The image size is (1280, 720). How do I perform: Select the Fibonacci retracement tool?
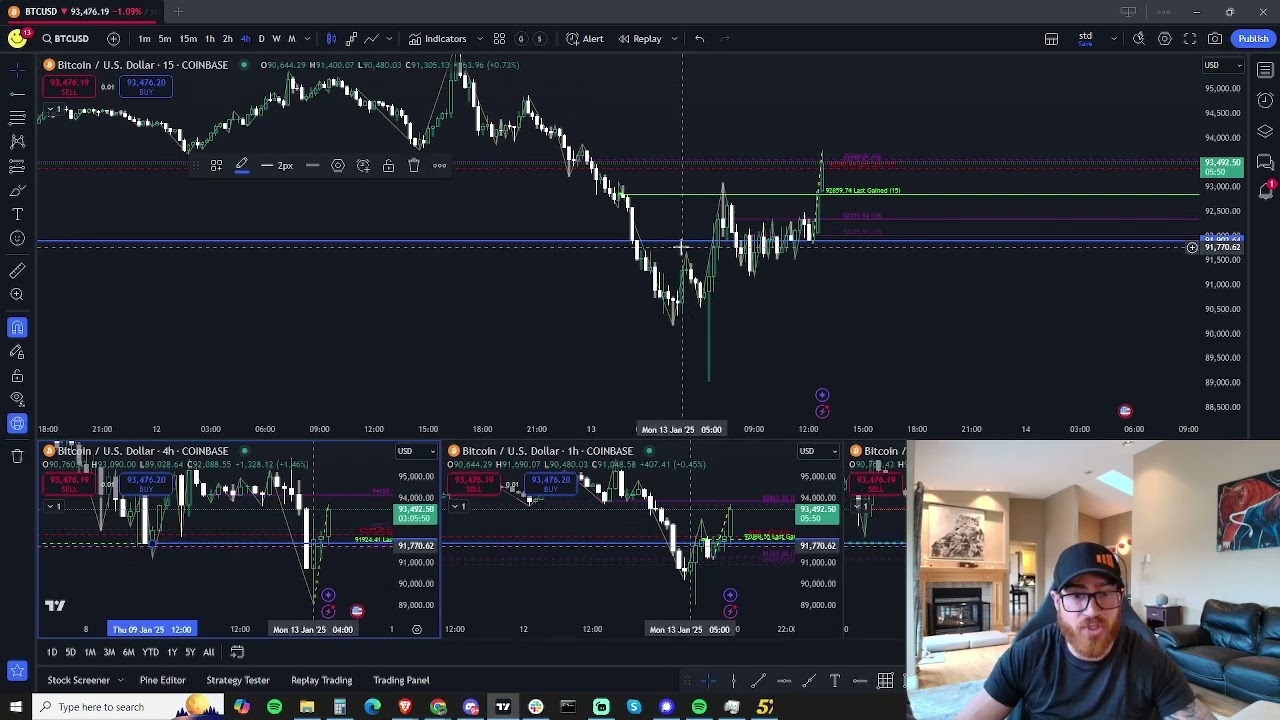(x=17, y=118)
